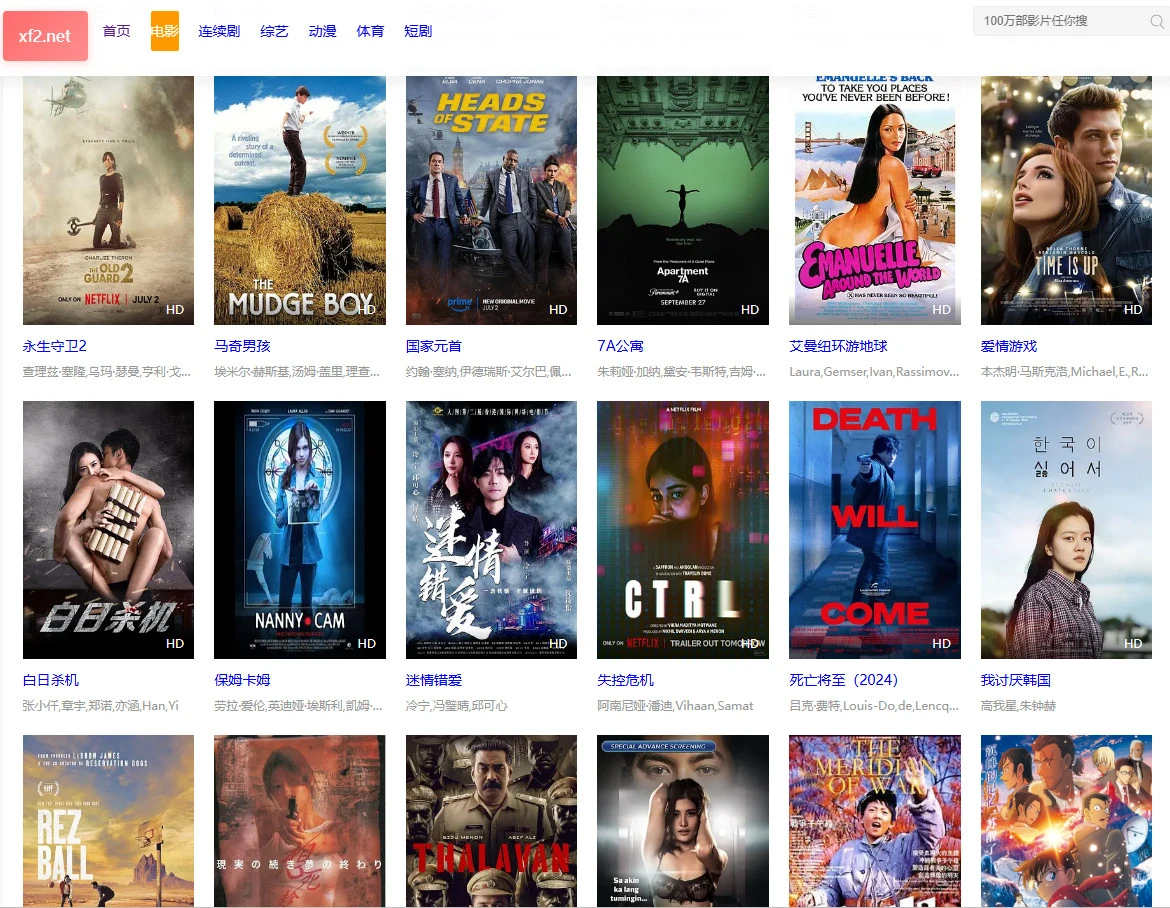The height and width of the screenshot is (908, 1170).
Task: Click the 7A公寓 cast line
Action: (x=681, y=372)
